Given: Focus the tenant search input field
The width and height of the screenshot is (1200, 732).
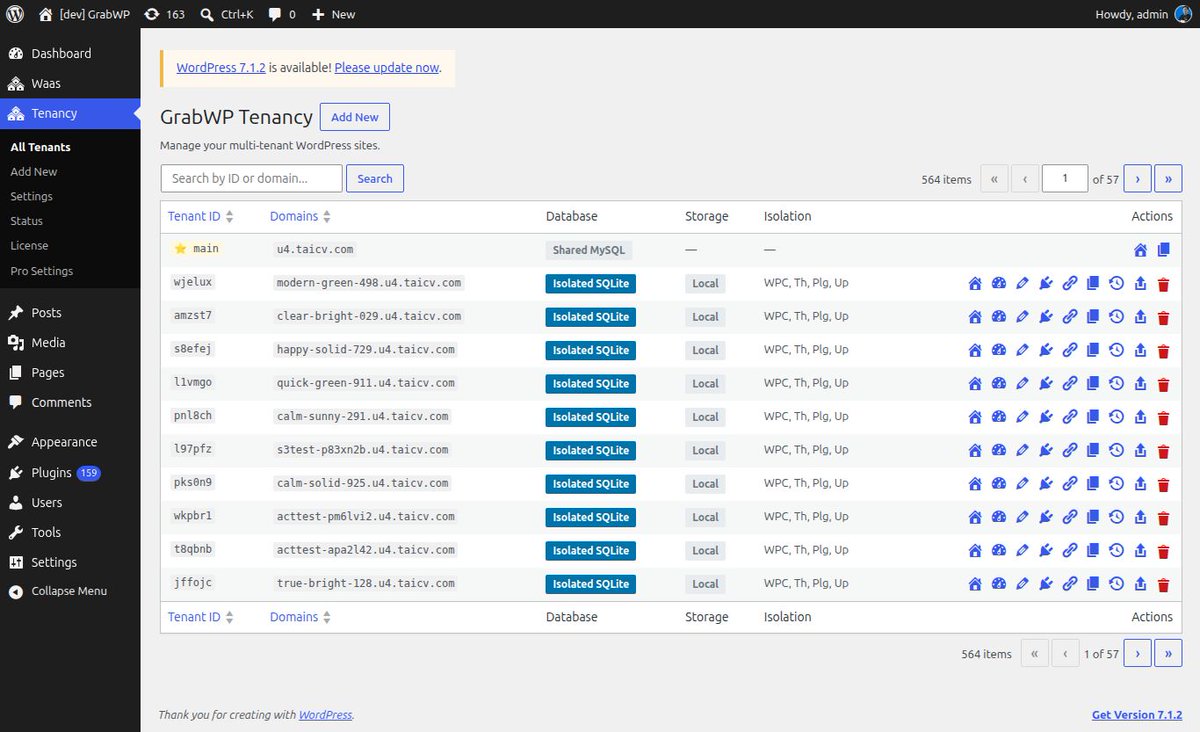Looking at the screenshot, I should pos(252,178).
